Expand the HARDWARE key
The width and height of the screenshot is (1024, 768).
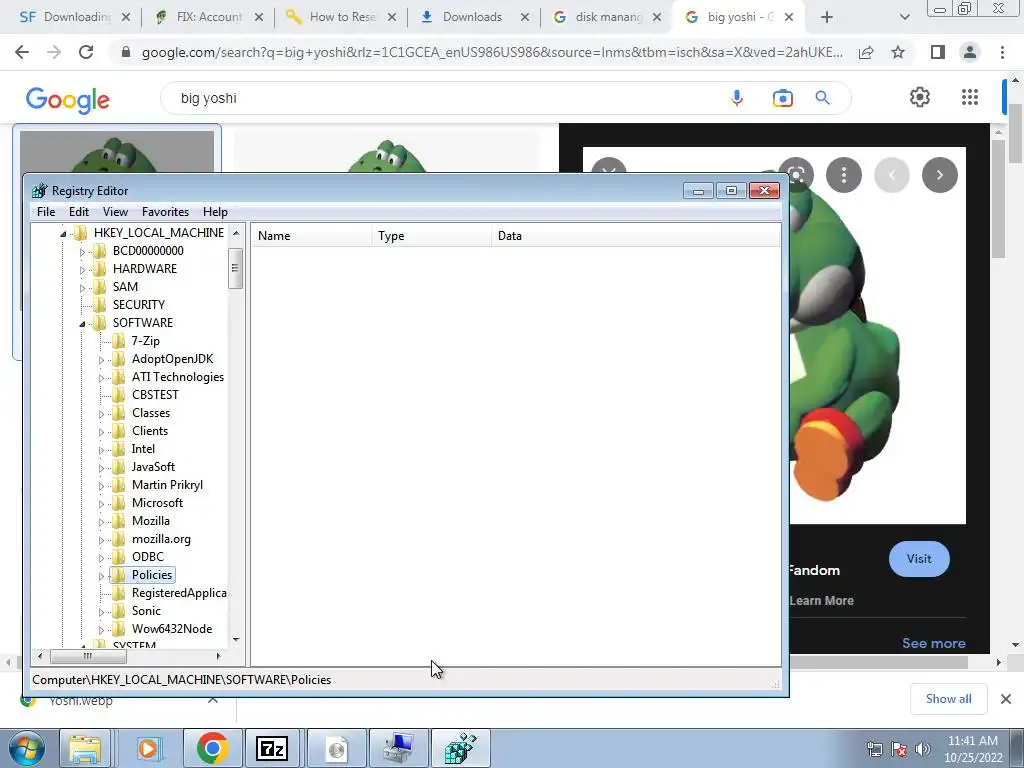pyautogui.click(x=82, y=269)
